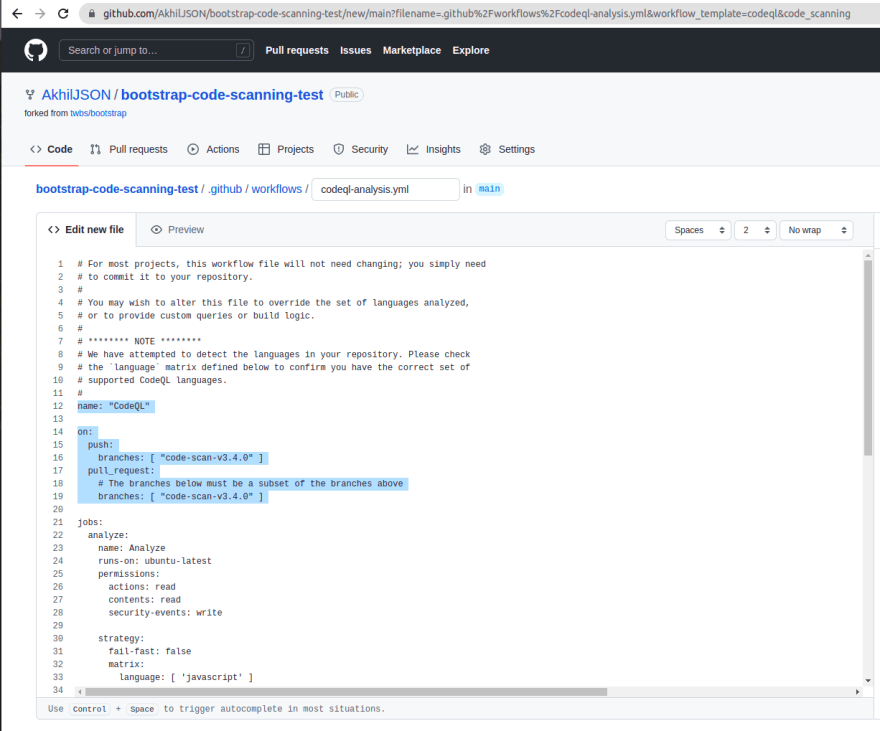Click the vertical scrollbar up arrow

pos(868,255)
